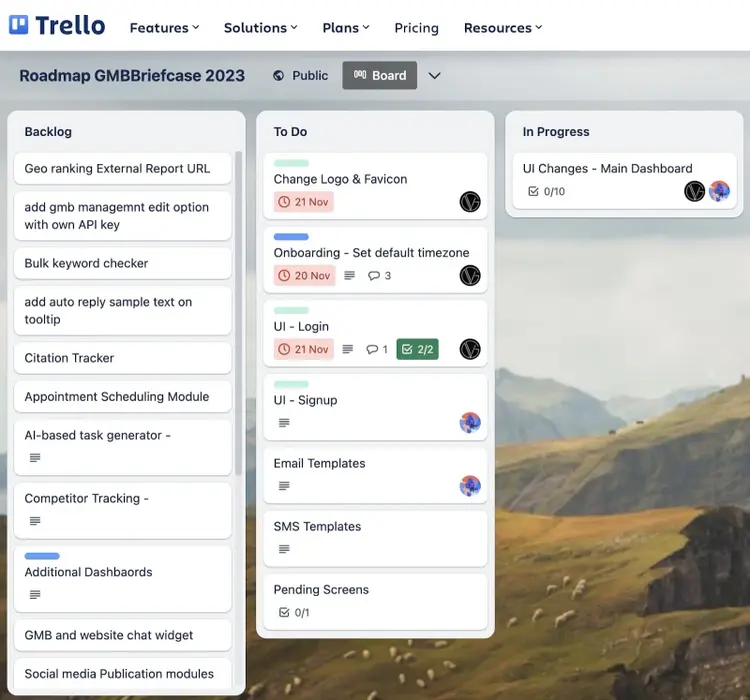
Task: Open the Appointment Scheduling Module card
Action: 122,397
